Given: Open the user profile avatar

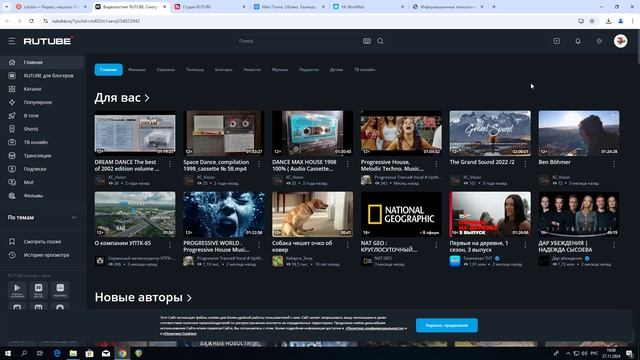Looking at the screenshot, I should point(620,41).
